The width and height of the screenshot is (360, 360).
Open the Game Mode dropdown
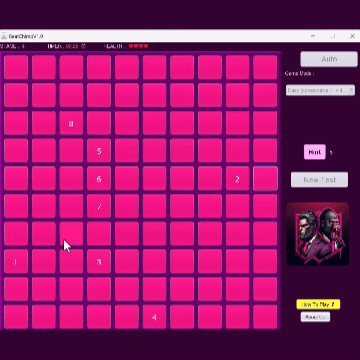(x=320, y=90)
